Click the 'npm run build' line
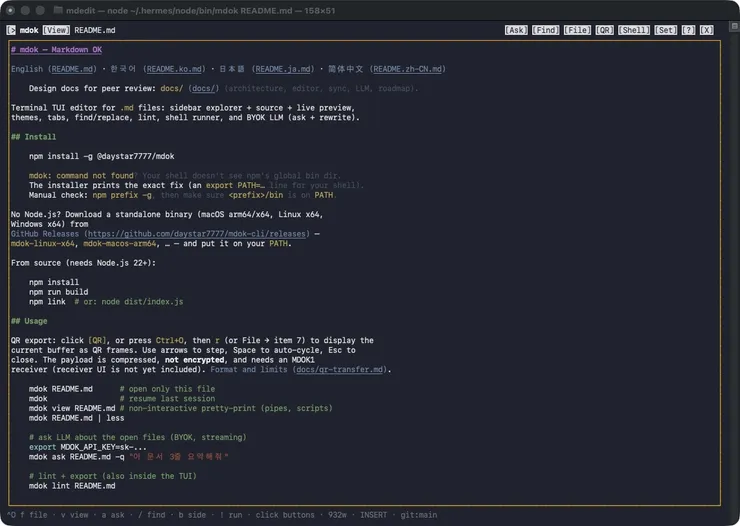The height and width of the screenshot is (526, 740). point(59,292)
